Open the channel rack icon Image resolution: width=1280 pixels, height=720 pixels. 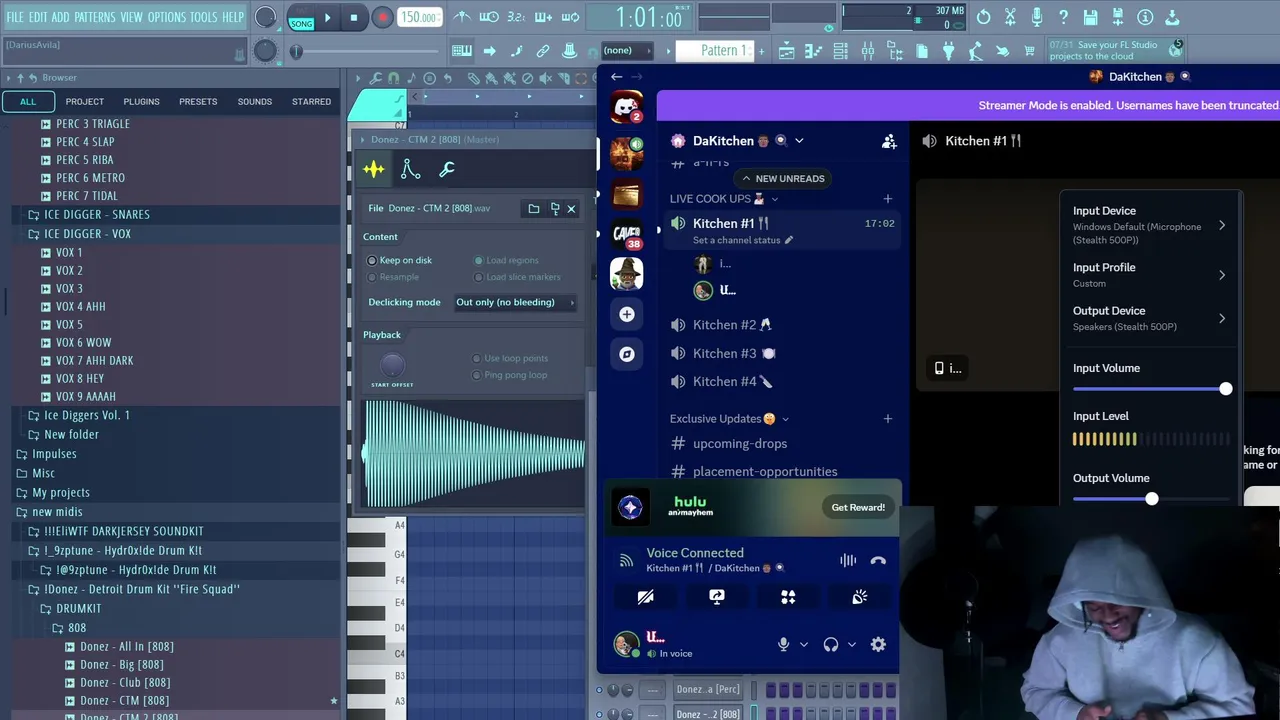(840, 51)
